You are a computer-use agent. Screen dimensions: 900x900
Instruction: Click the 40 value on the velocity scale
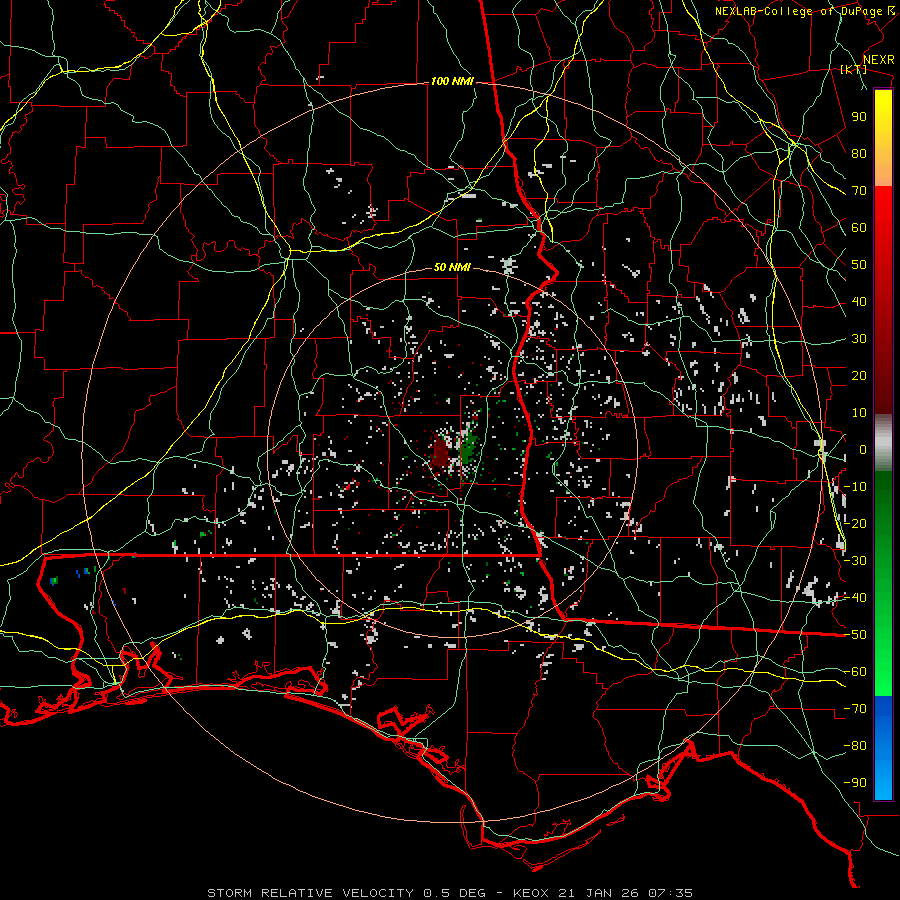[859, 302]
